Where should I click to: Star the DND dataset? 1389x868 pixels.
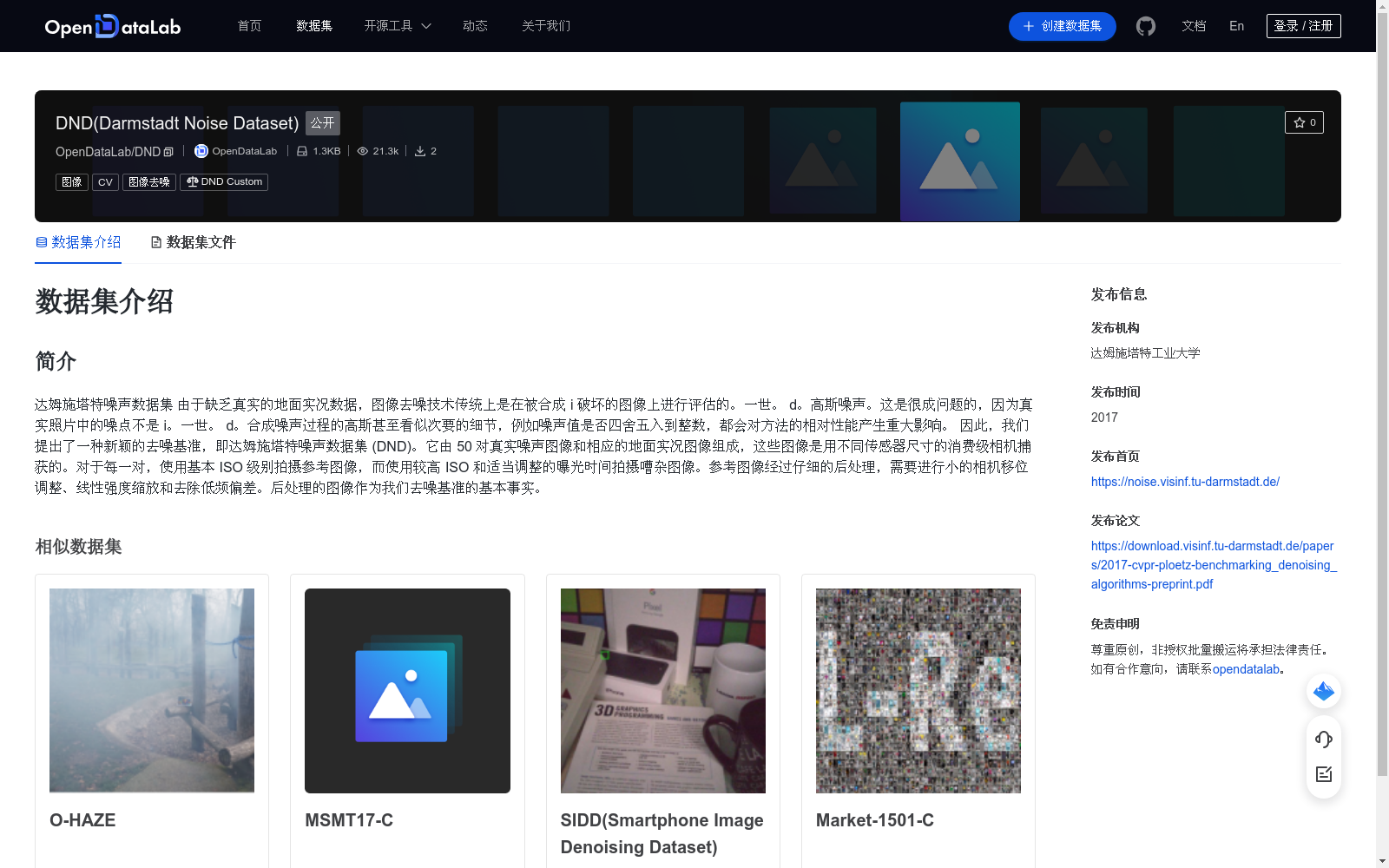(1304, 122)
